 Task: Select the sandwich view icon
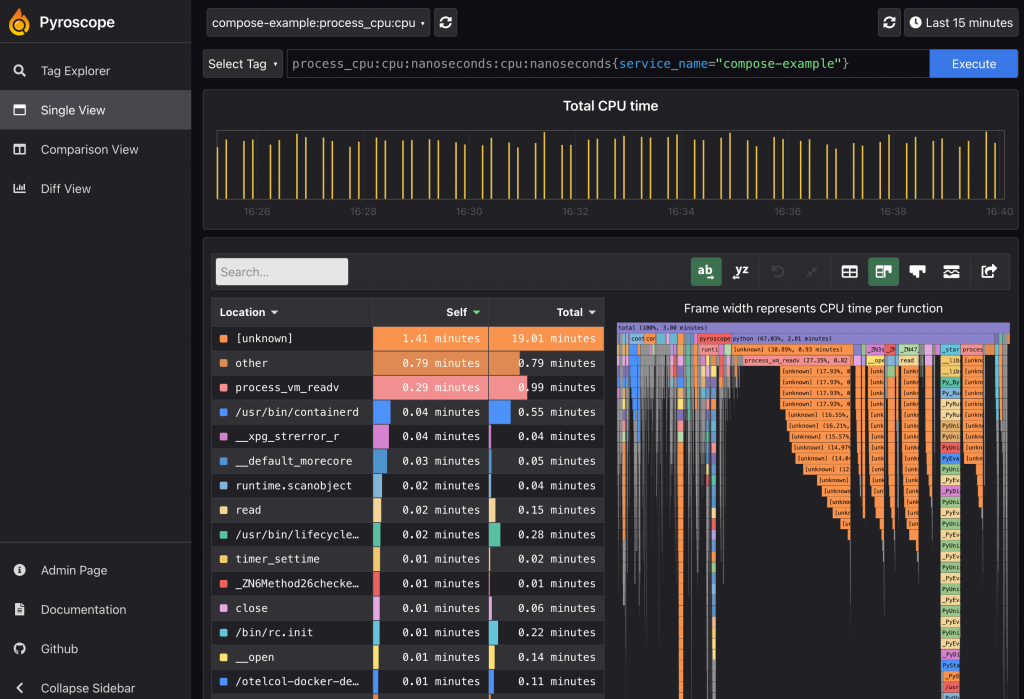point(952,272)
